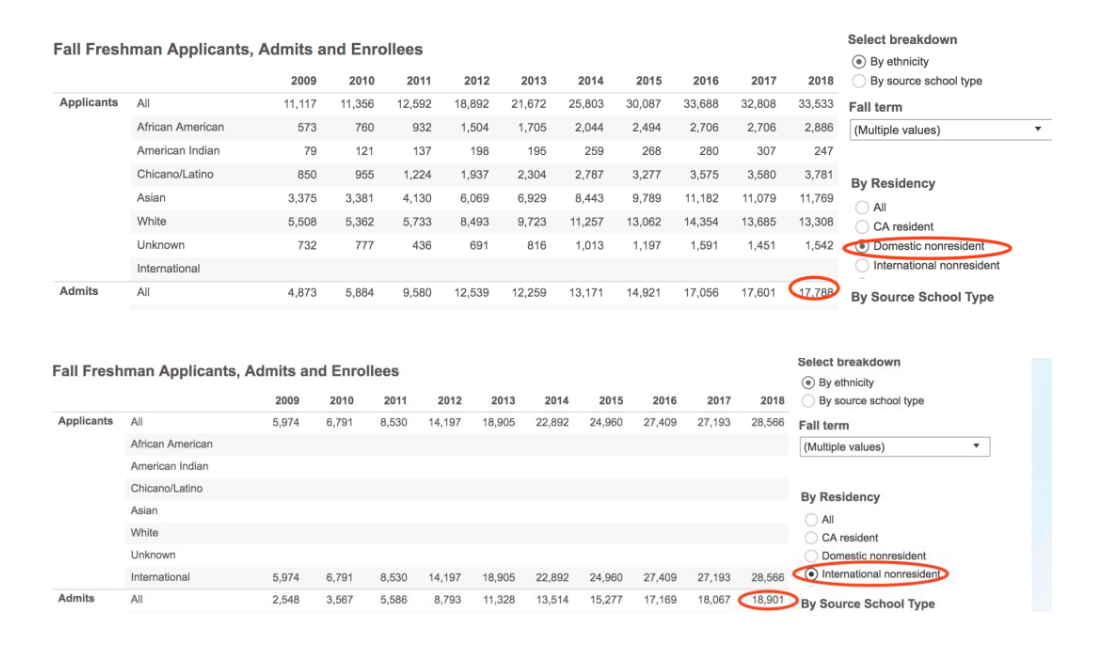
Task: Select 'Domestic nonresident' in bottom dashboard
Action: (809, 556)
